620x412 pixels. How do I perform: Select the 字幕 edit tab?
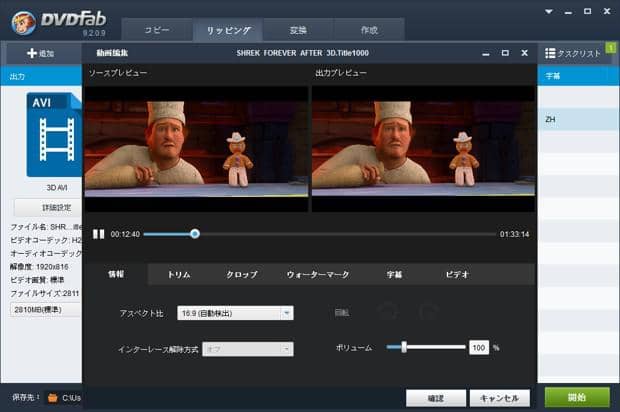394,274
